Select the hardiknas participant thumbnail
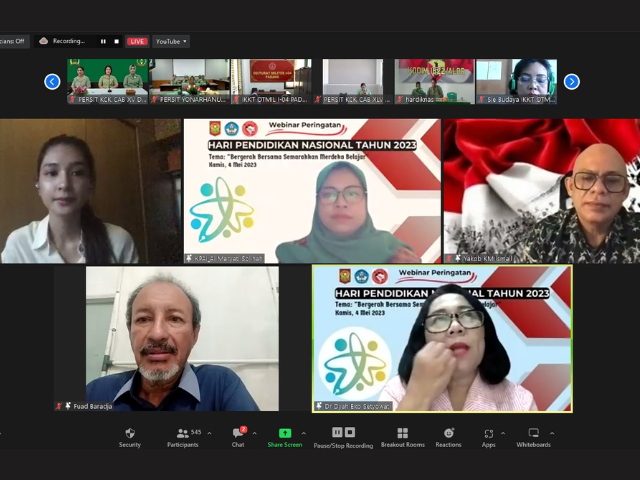 click(x=434, y=81)
